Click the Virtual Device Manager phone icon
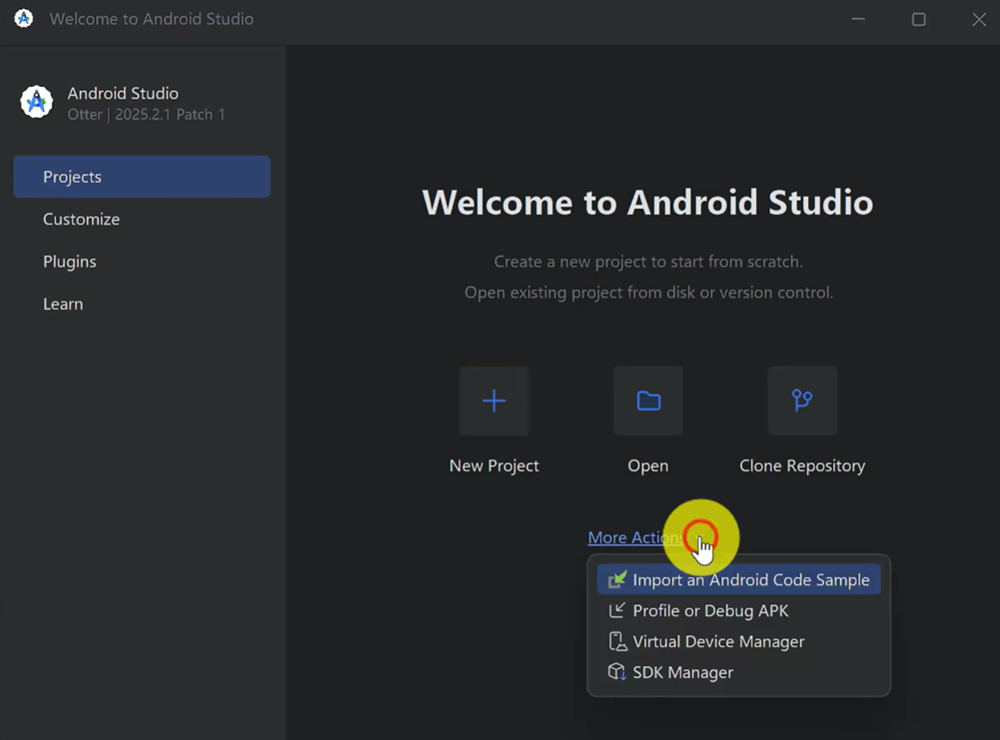 click(617, 642)
